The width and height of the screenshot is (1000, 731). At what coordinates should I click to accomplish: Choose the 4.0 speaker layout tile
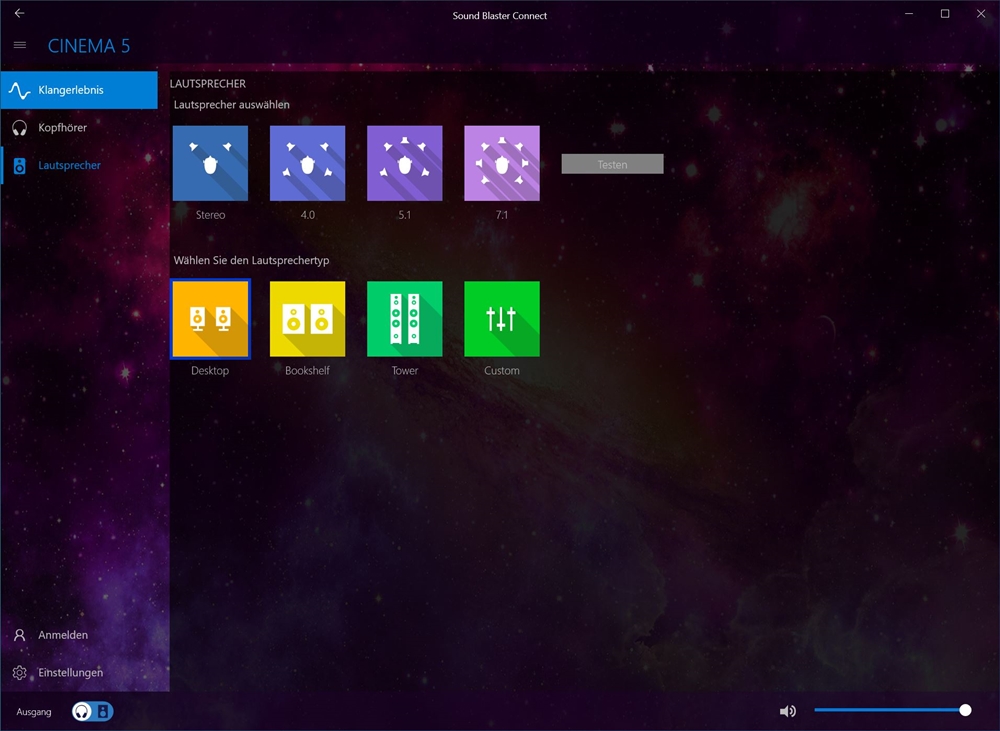click(307, 163)
